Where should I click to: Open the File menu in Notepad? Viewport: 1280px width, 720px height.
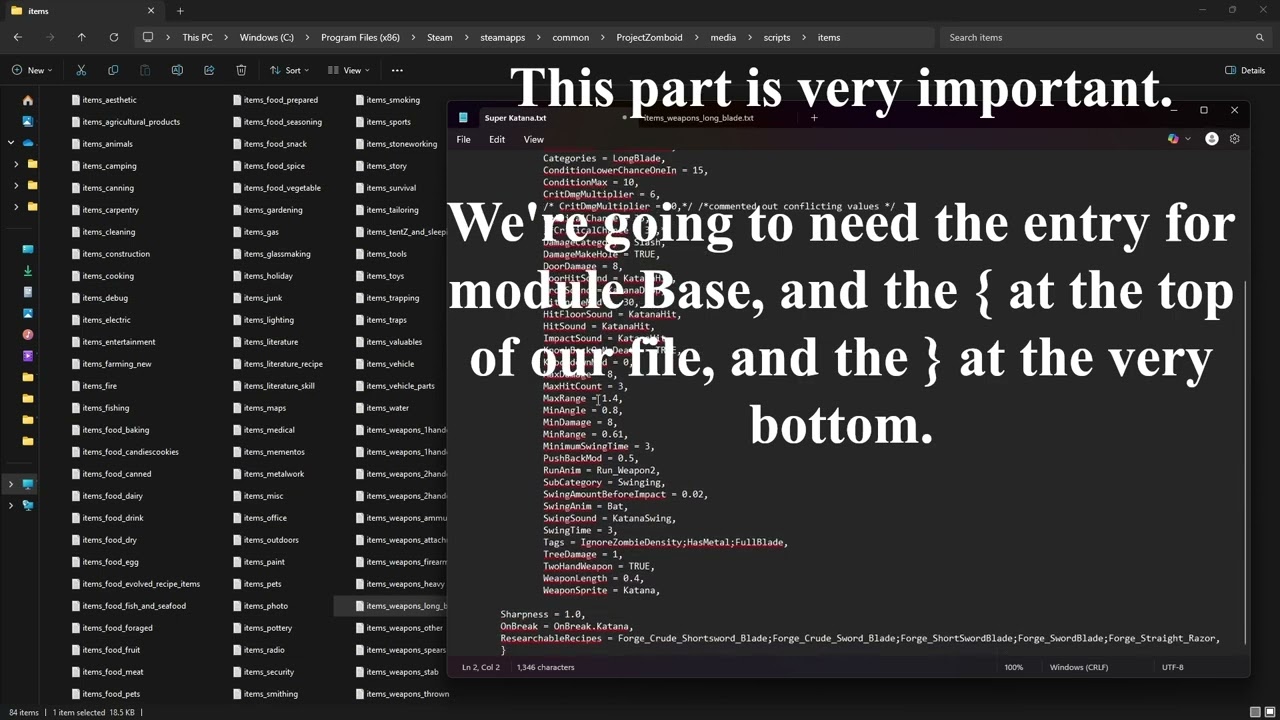464,139
